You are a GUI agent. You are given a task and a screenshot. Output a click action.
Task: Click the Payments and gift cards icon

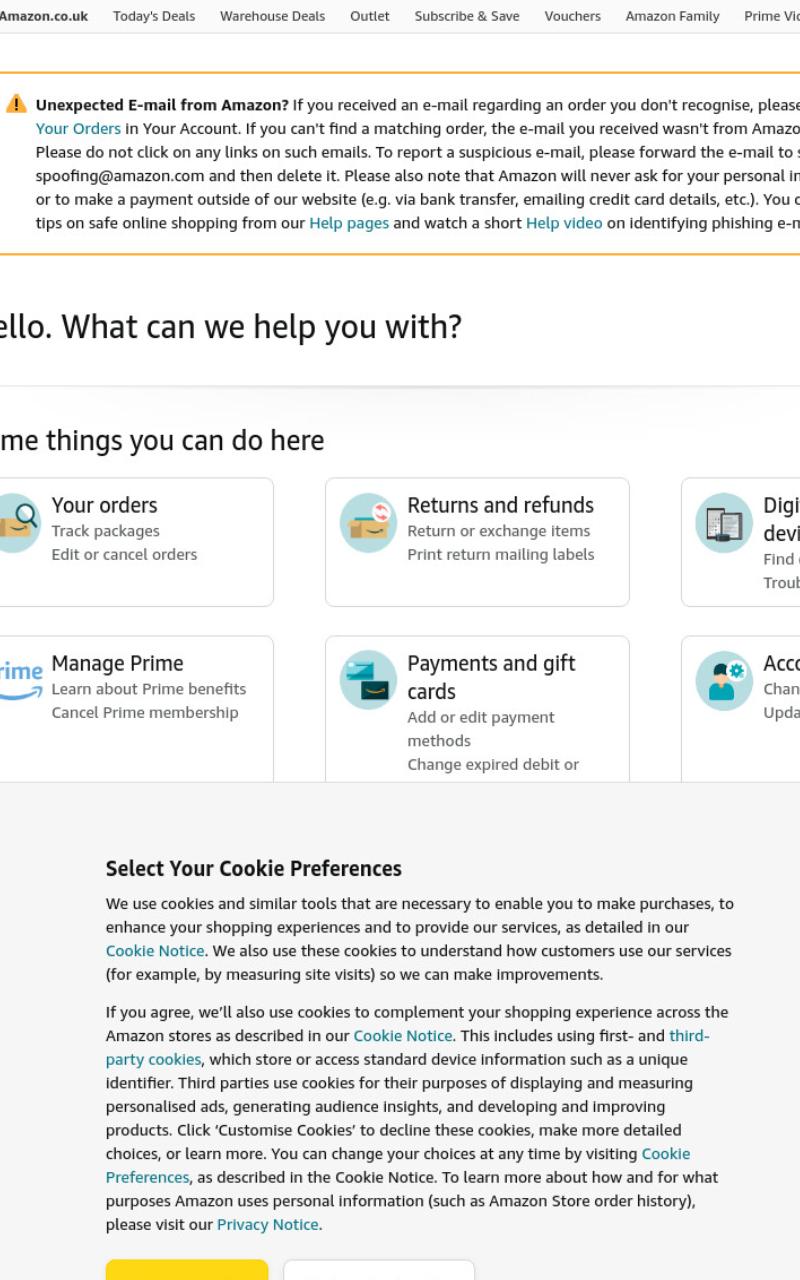point(368,680)
